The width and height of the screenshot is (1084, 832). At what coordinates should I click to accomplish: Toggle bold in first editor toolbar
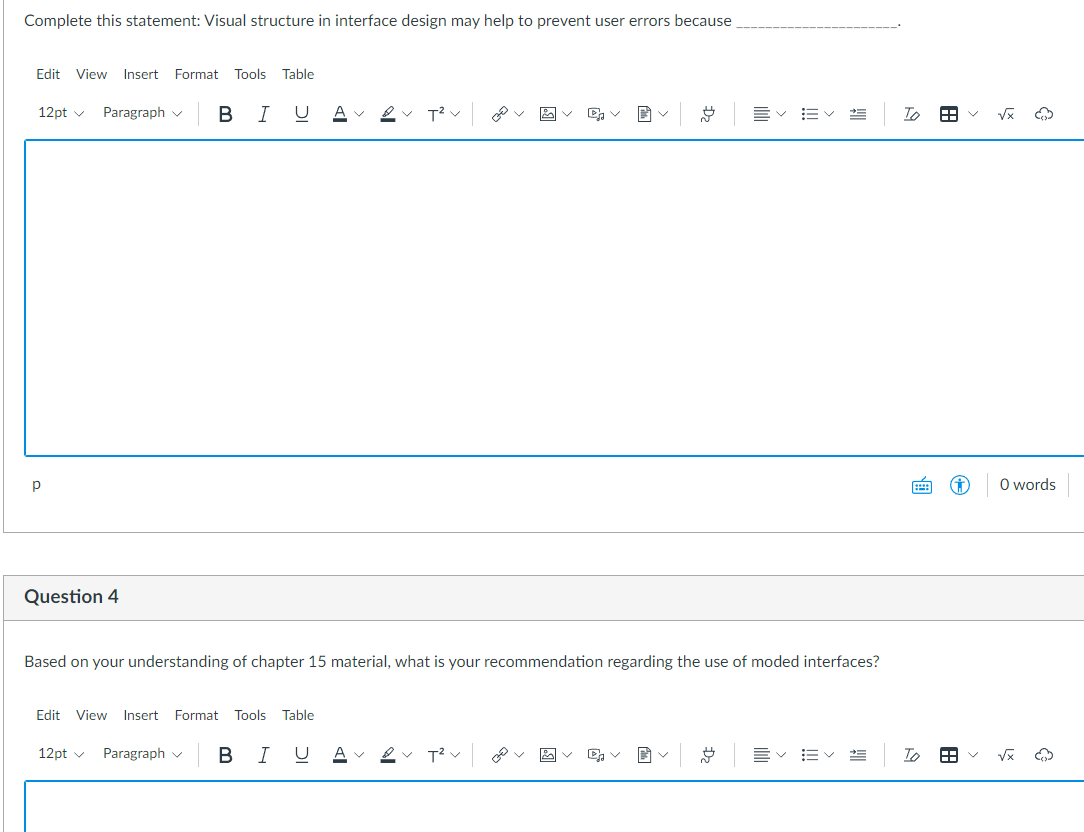click(x=225, y=114)
